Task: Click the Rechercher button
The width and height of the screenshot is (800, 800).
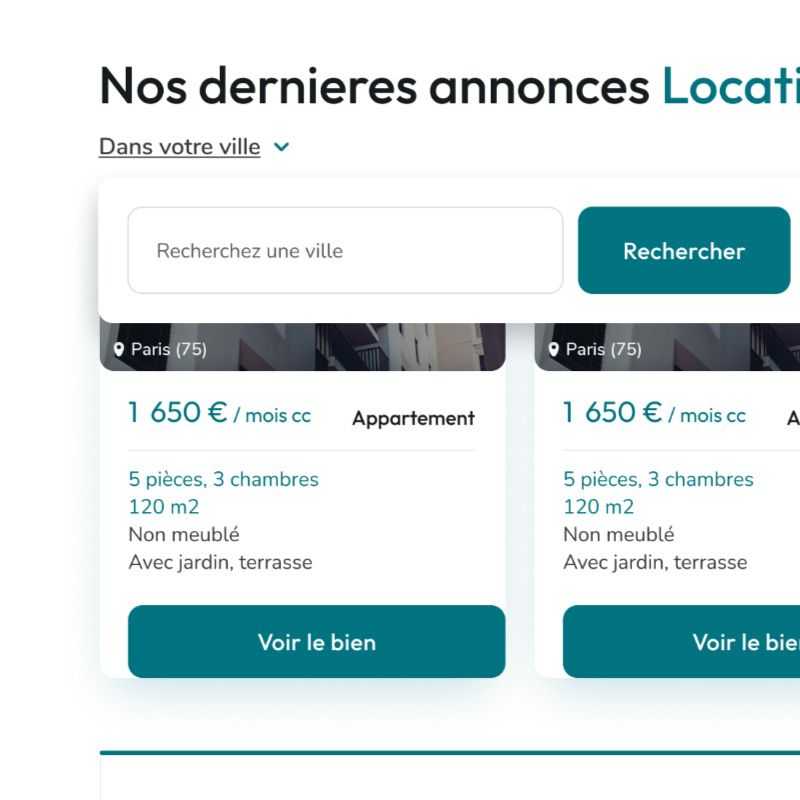Action: pyautogui.click(x=684, y=251)
